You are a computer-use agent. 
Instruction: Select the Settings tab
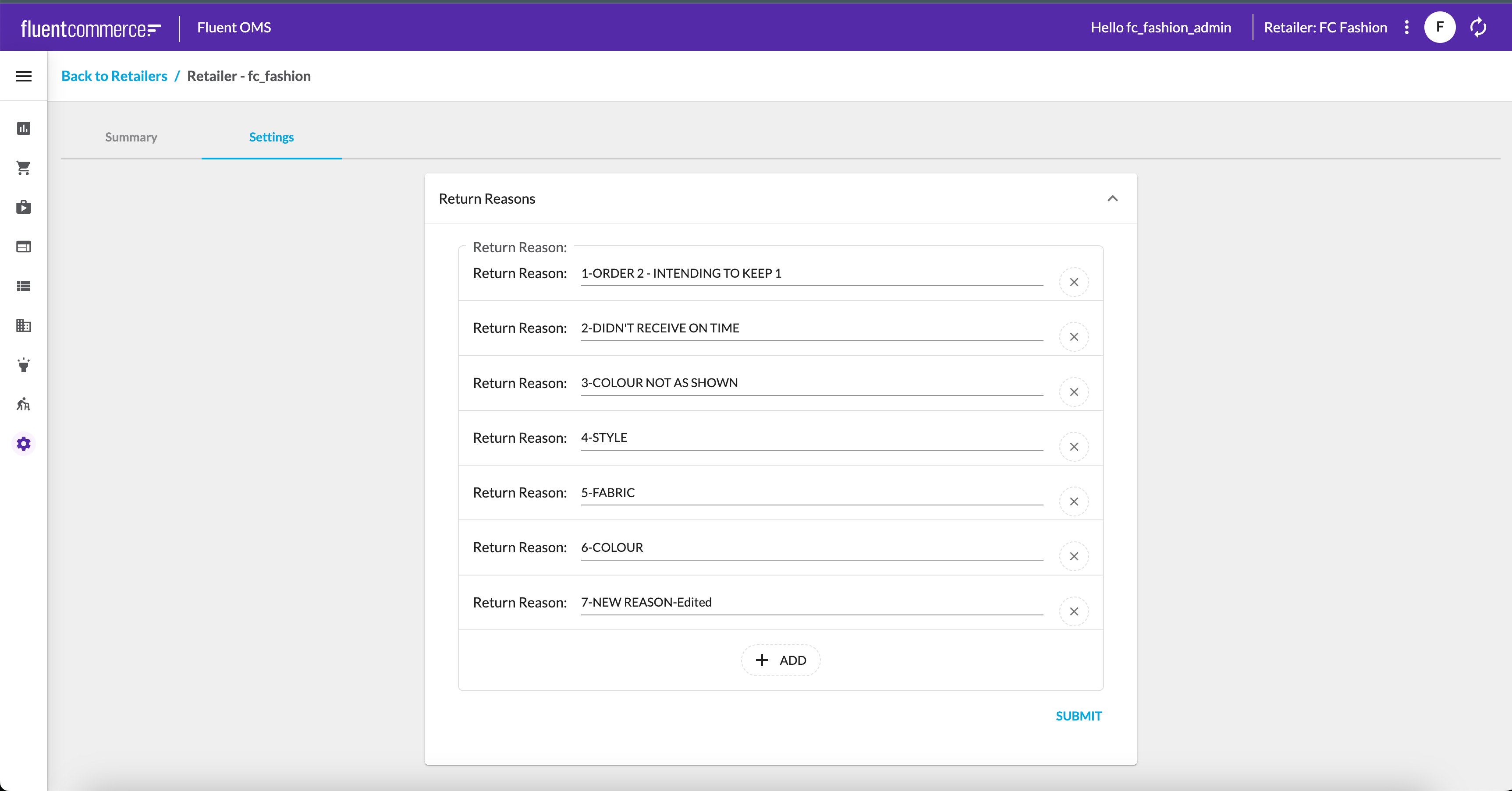[x=271, y=138]
